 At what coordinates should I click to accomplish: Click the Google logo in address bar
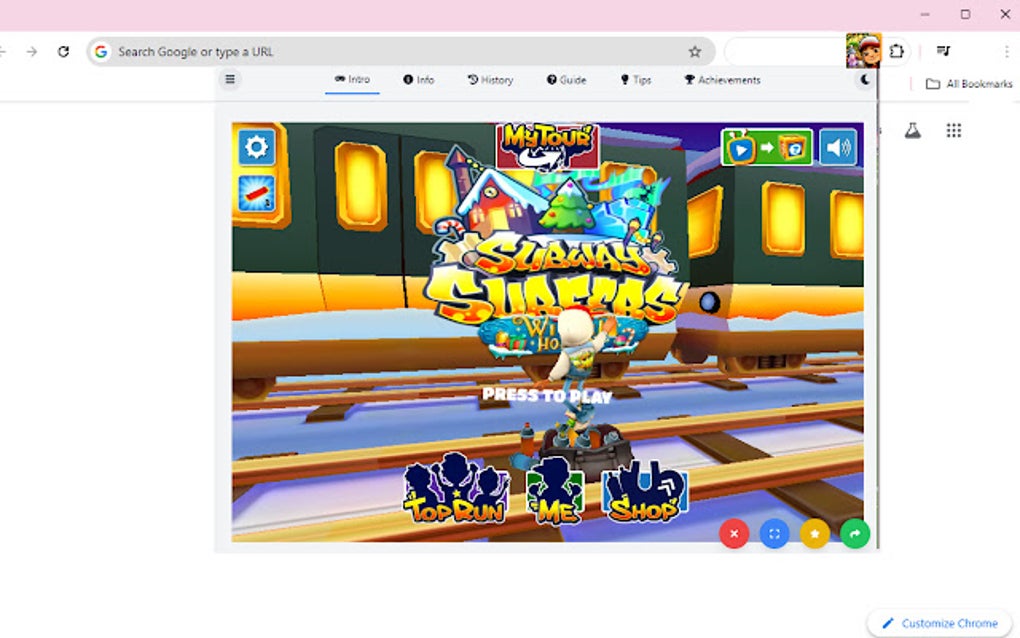101,51
